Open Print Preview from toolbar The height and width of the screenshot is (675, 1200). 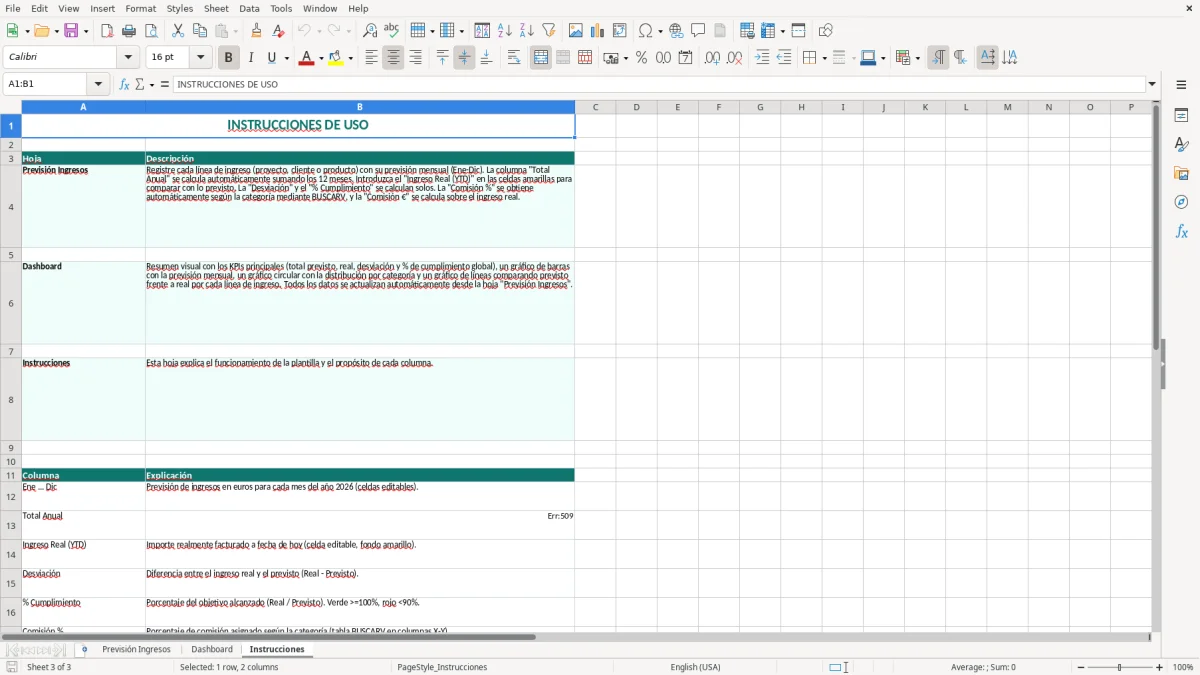tap(151, 31)
